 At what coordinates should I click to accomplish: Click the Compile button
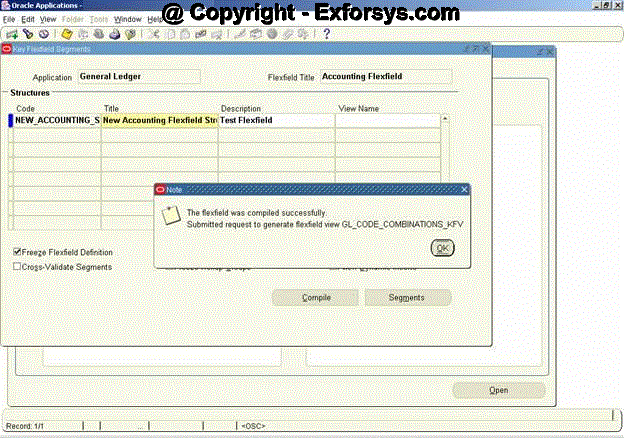point(316,297)
